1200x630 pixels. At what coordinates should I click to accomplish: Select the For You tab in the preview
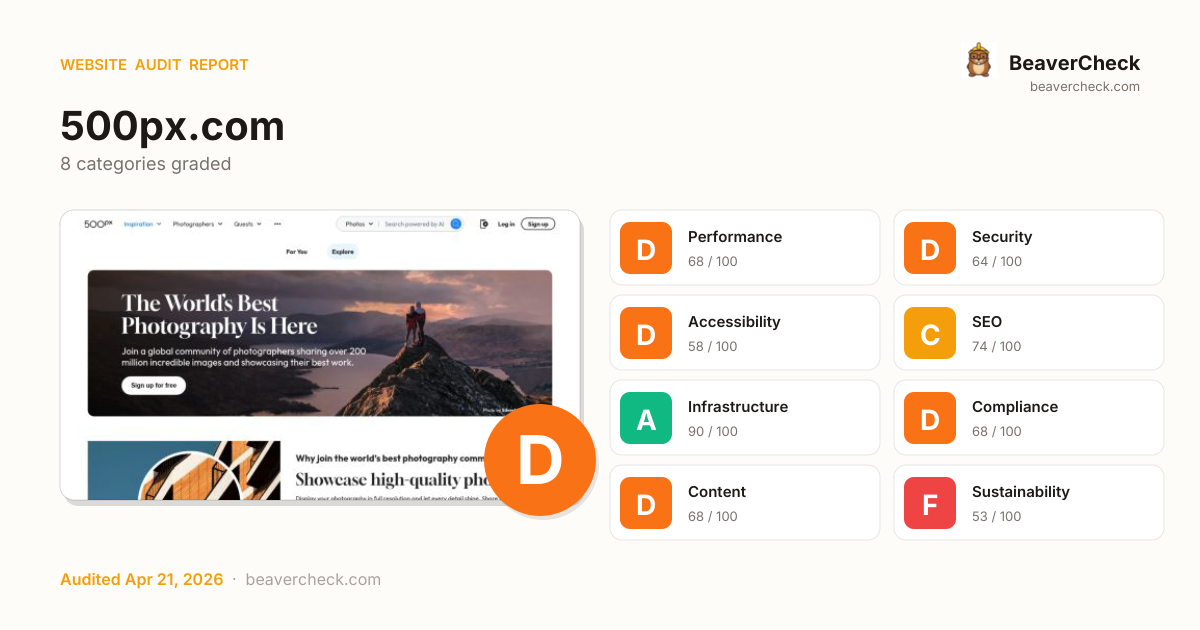(x=297, y=252)
